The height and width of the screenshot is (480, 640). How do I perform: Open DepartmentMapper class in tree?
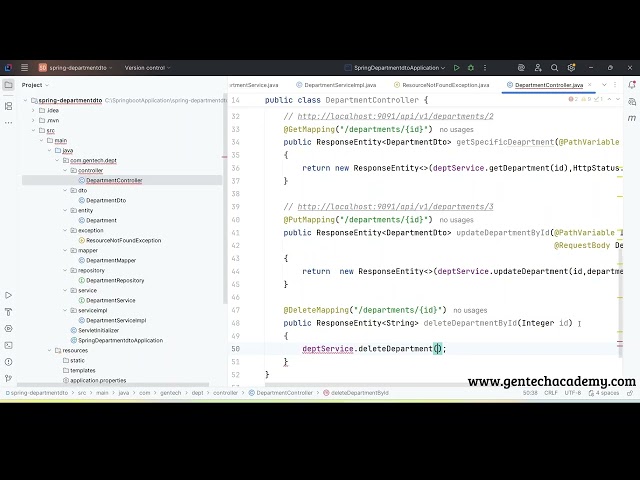(x=107, y=260)
